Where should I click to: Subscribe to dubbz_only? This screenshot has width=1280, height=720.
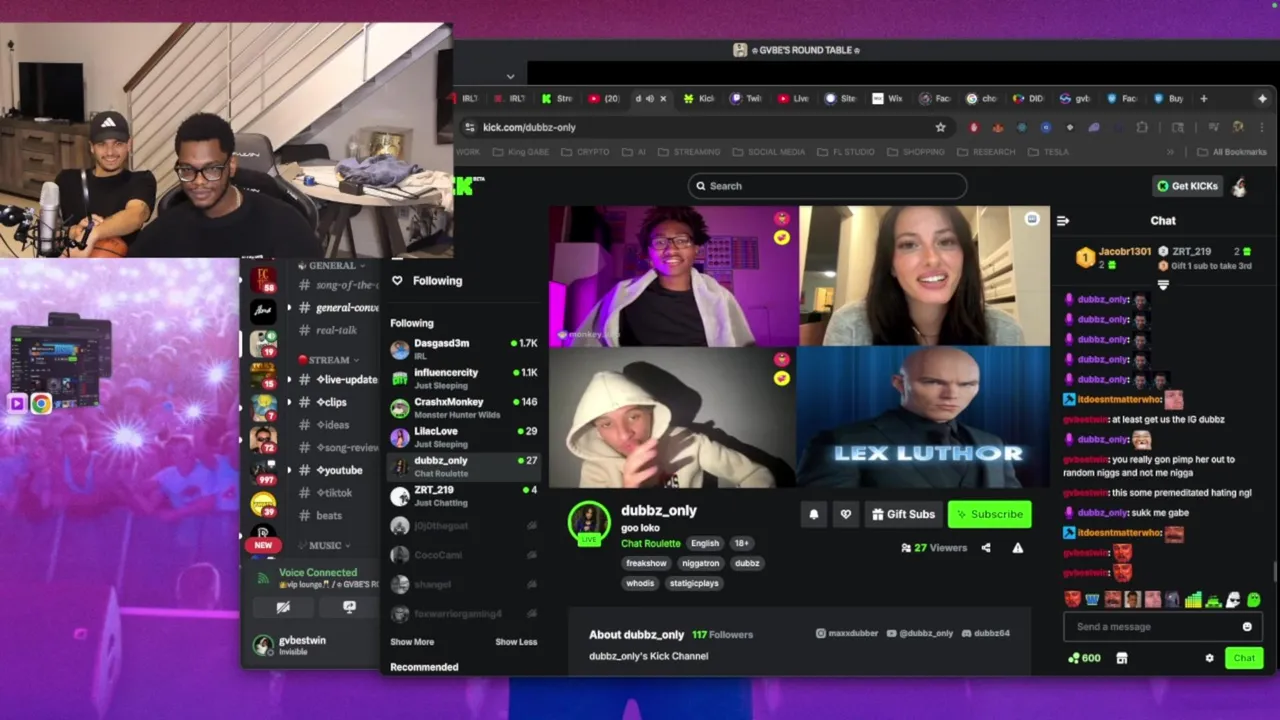[x=989, y=514]
